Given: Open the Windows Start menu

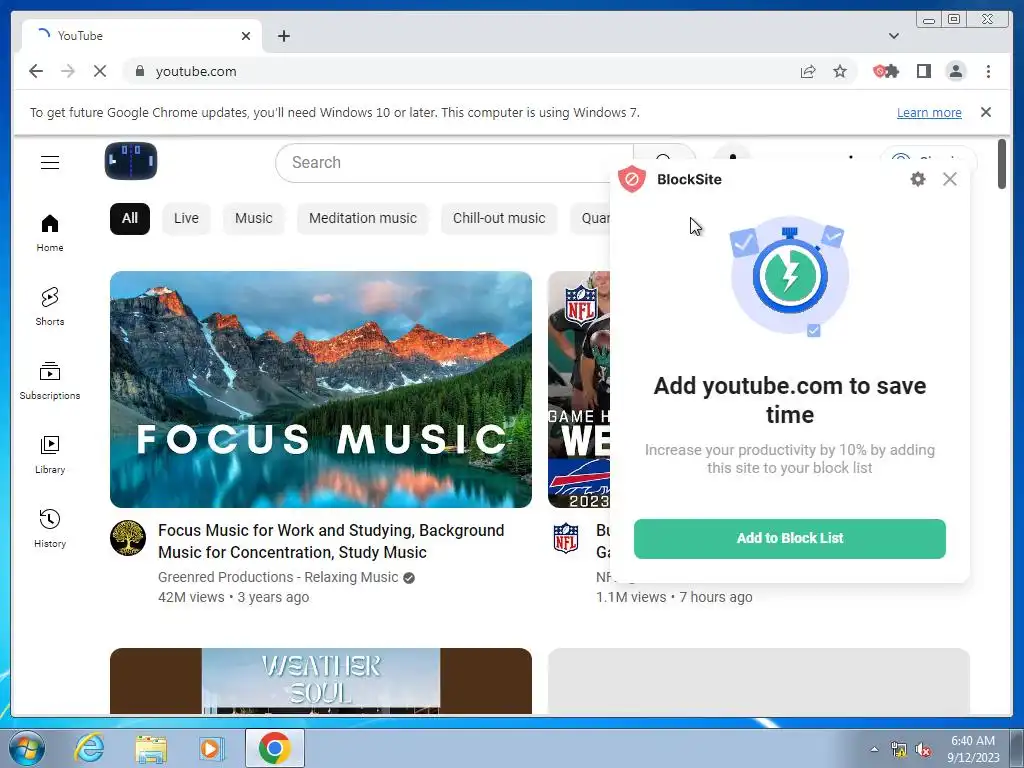Looking at the screenshot, I should [x=25, y=748].
